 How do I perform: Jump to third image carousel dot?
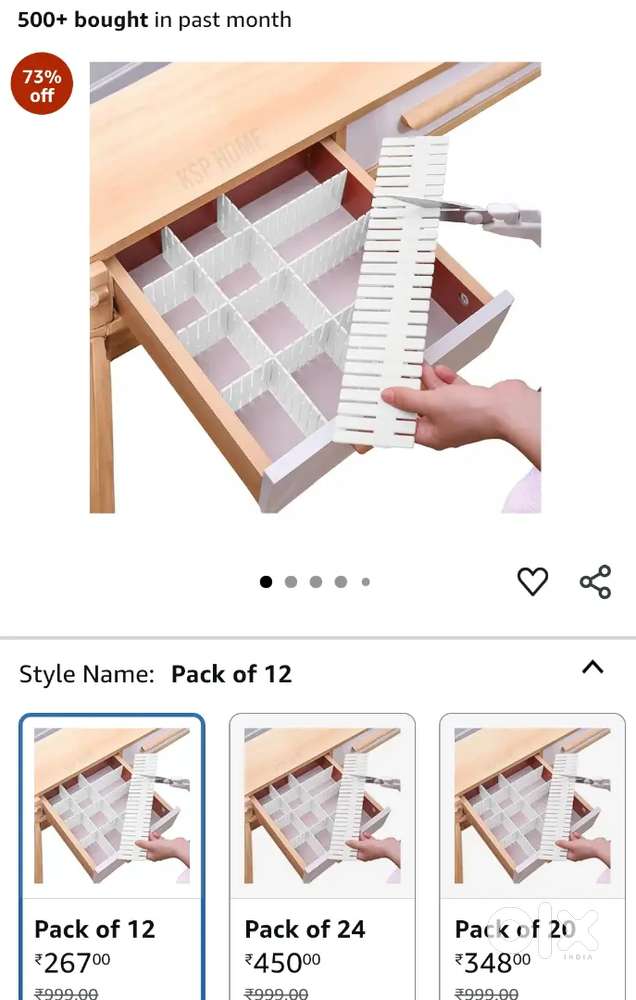316,582
